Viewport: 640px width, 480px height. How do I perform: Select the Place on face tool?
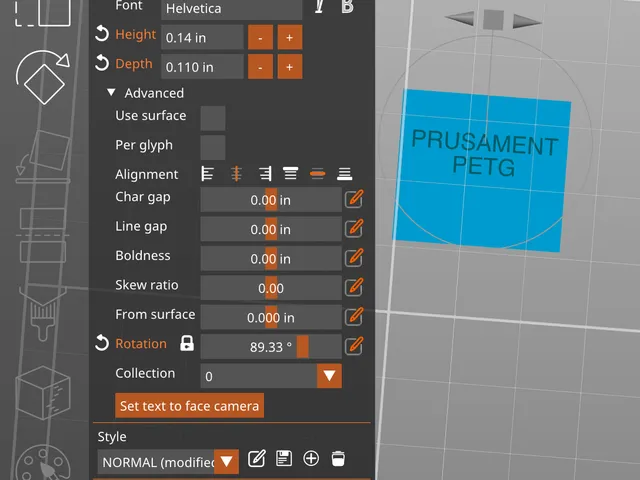click(x=42, y=158)
